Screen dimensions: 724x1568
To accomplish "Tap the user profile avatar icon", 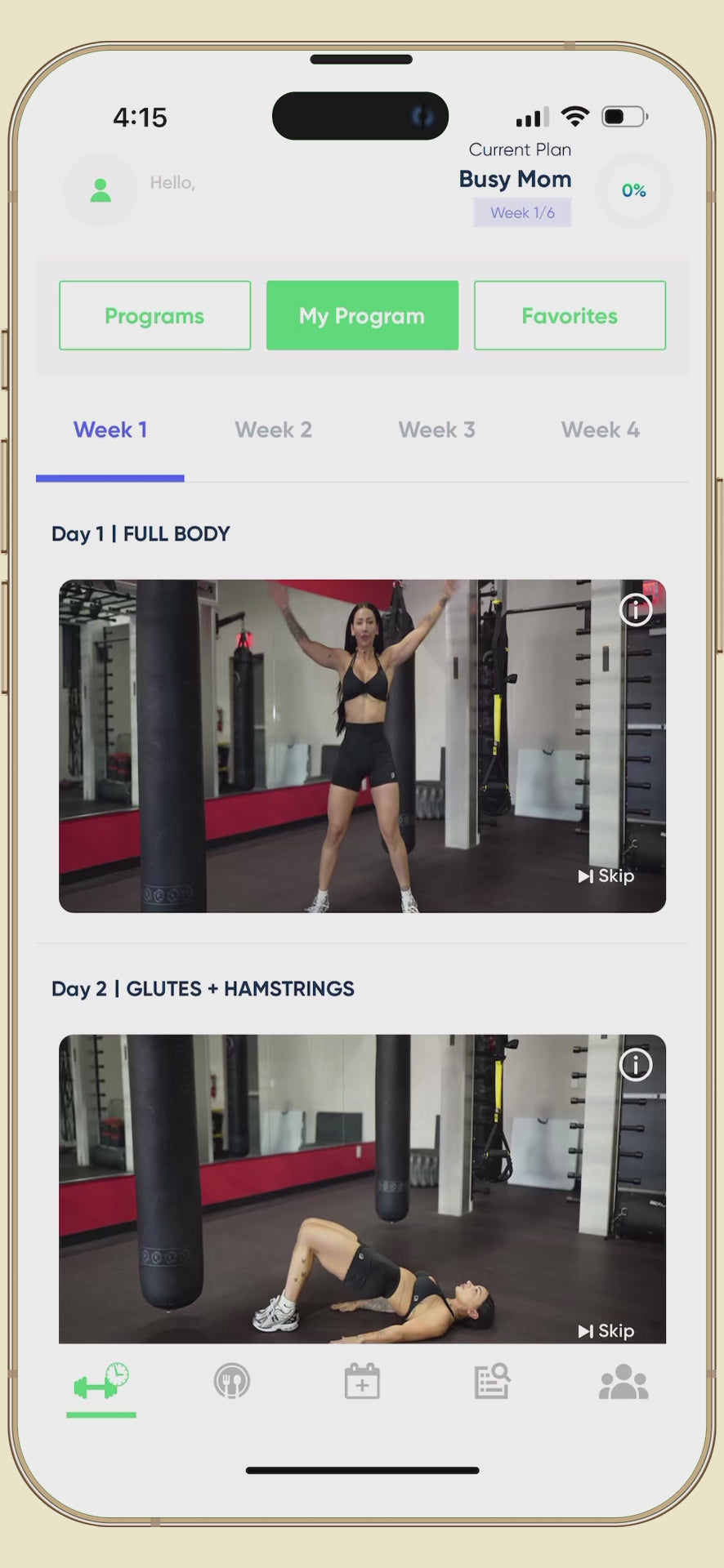I will pyautogui.click(x=101, y=190).
